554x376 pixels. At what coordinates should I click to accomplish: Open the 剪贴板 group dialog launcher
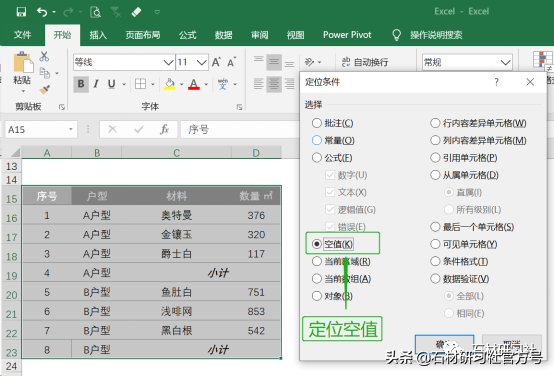click(62, 107)
